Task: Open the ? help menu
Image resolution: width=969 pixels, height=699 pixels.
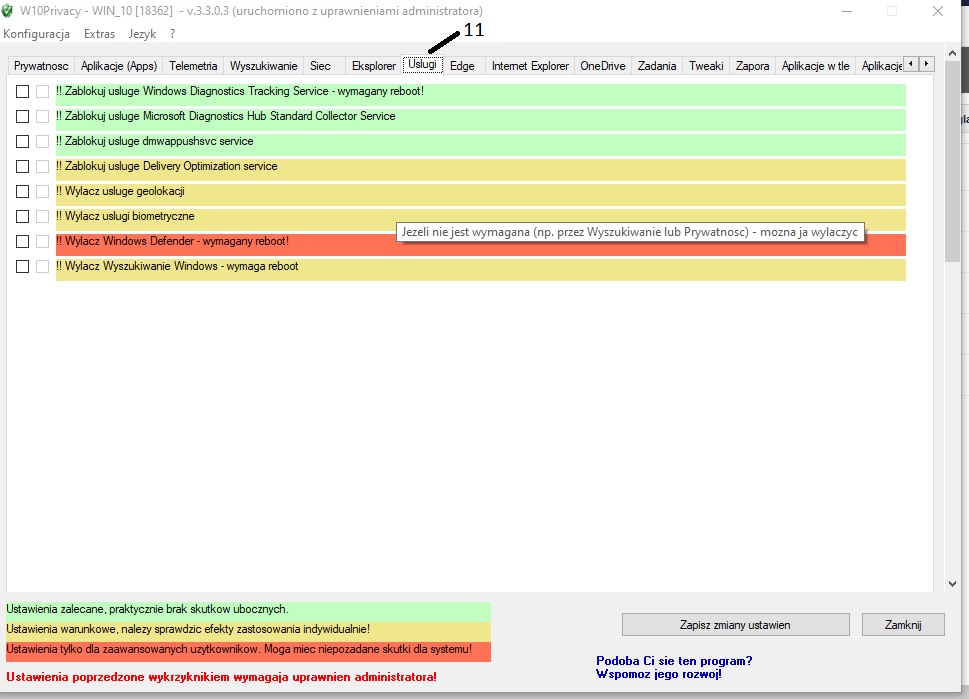Action: 172,34
